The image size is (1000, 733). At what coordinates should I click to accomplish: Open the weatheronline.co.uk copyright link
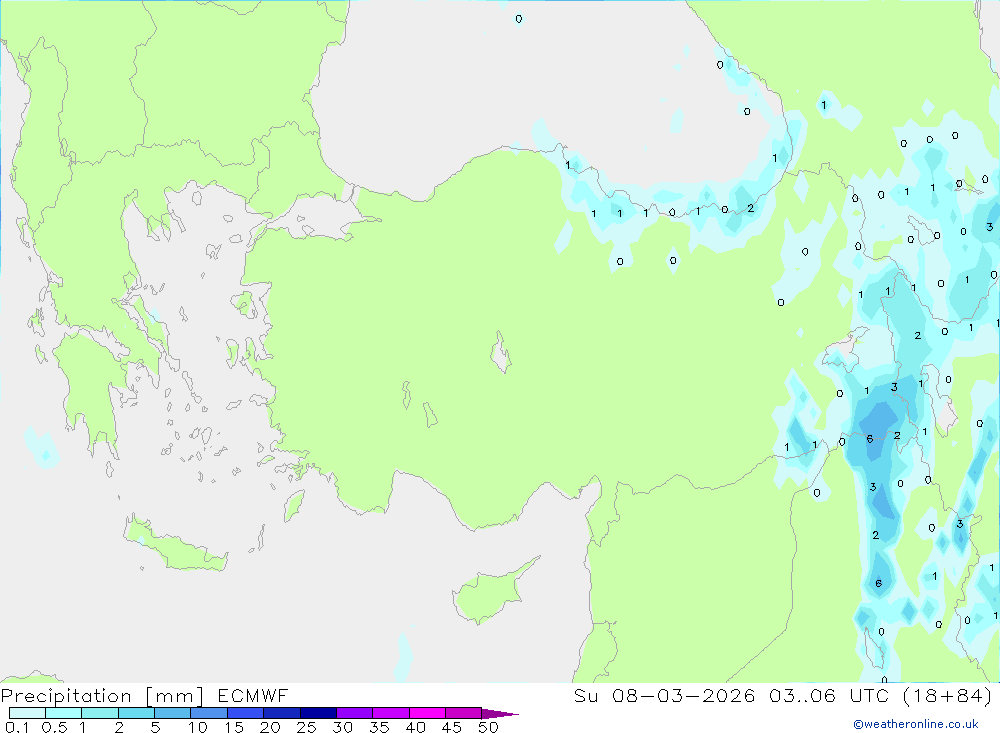click(x=916, y=724)
